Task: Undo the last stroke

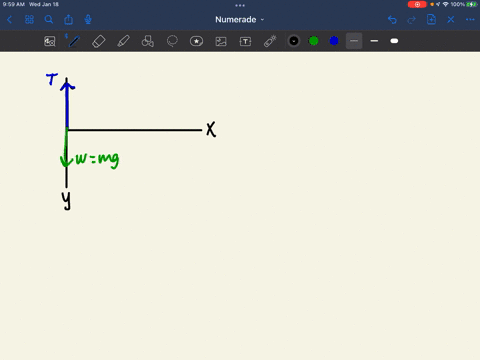Action: [392, 20]
